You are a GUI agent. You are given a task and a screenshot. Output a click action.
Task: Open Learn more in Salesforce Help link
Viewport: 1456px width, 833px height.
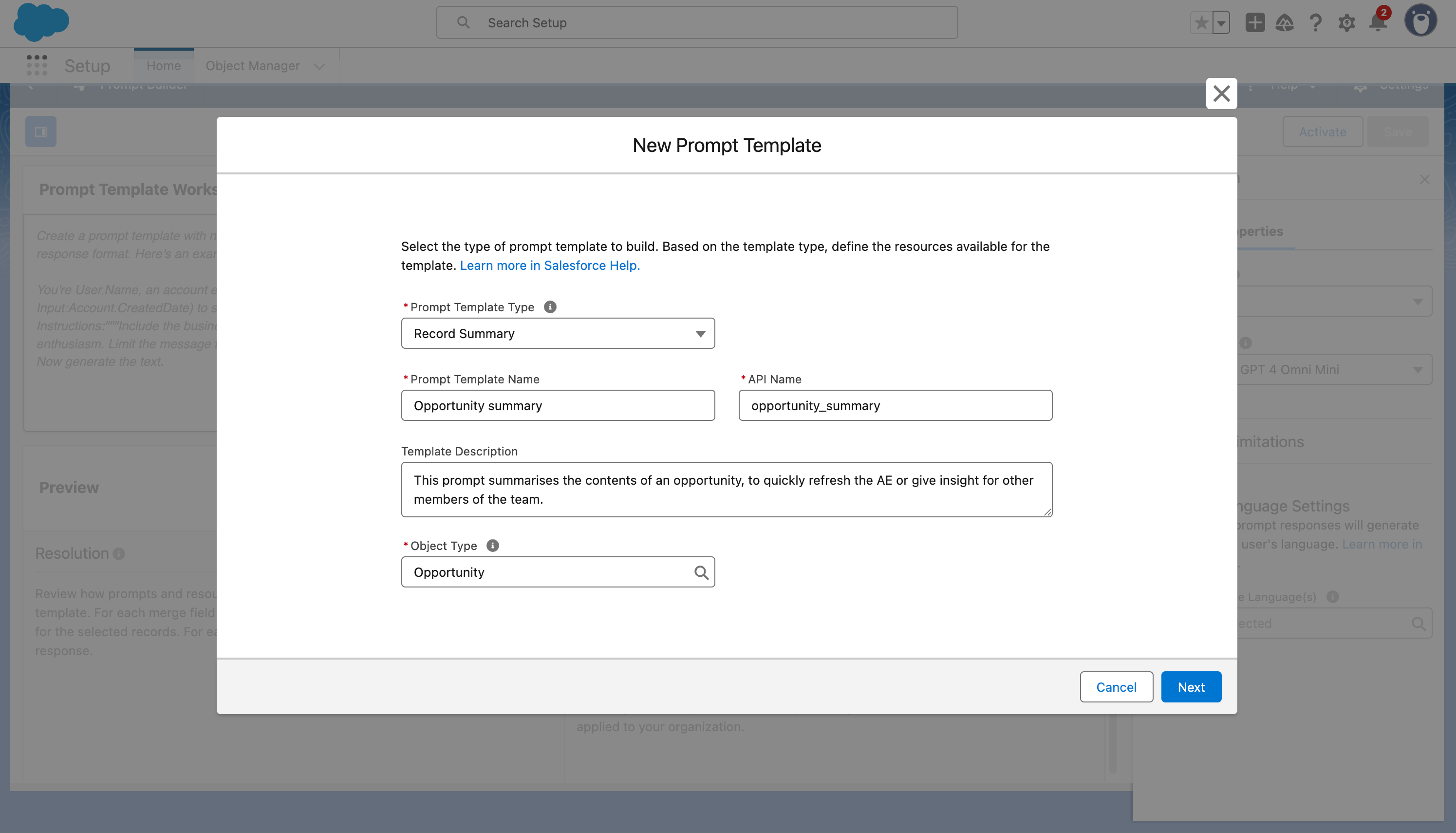[549, 265]
